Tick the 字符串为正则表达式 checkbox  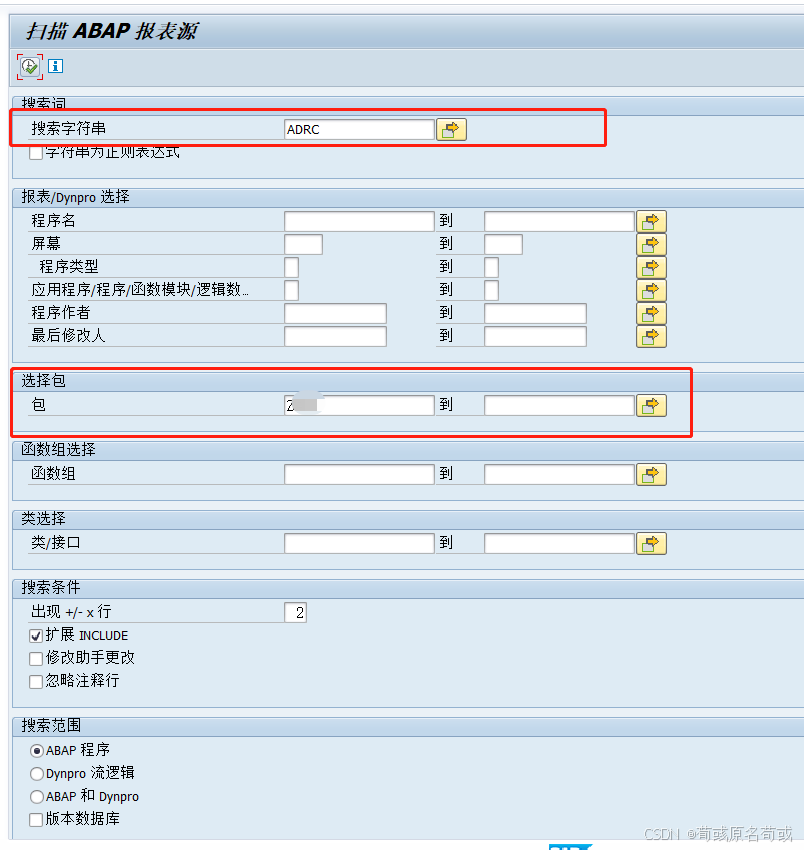[x=36, y=153]
